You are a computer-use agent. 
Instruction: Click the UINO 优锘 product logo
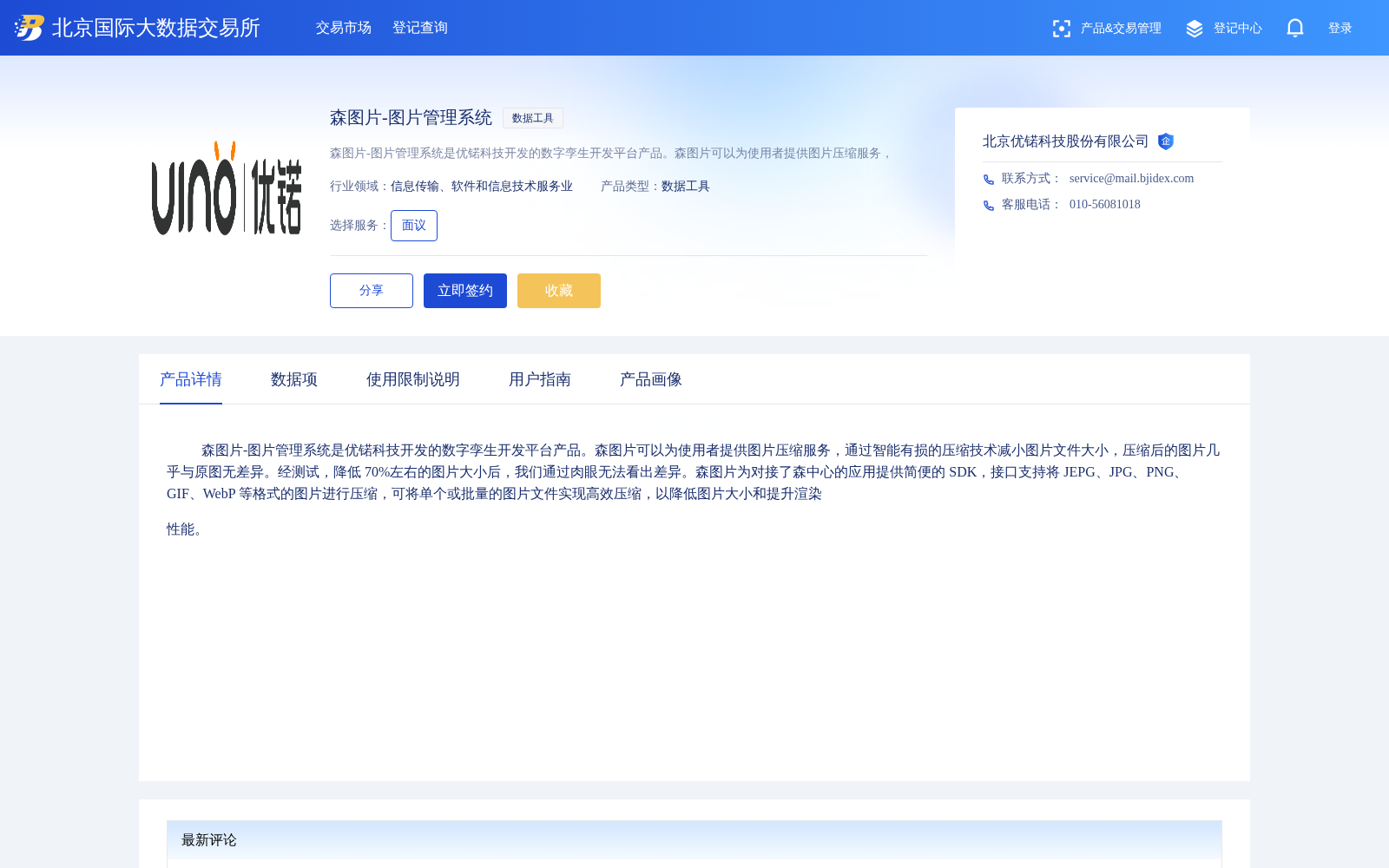(227, 188)
